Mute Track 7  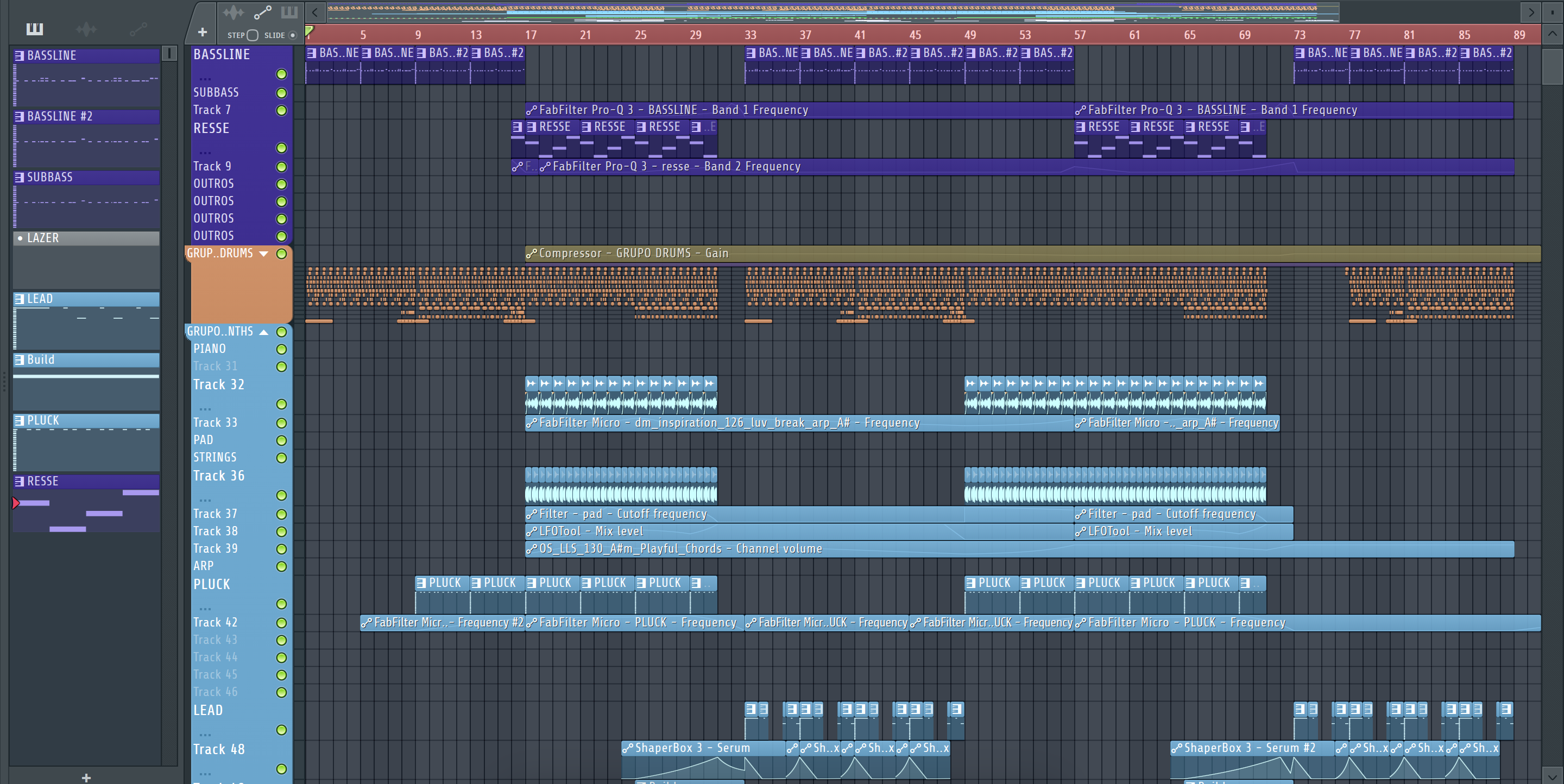(x=282, y=110)
